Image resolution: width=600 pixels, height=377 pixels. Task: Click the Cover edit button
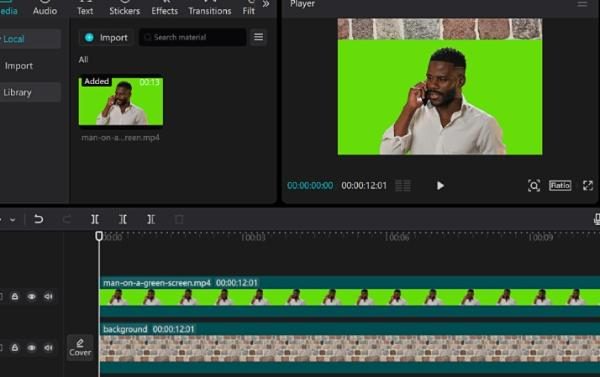click(x=80, y=347)
